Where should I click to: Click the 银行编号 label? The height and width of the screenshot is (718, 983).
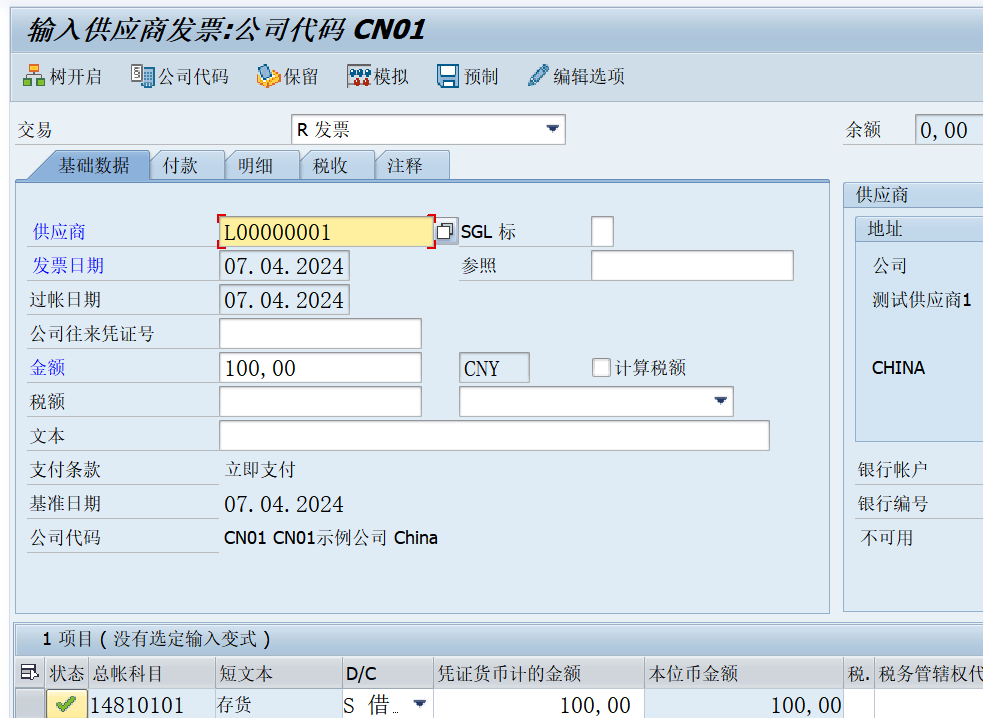click(893, 504)
